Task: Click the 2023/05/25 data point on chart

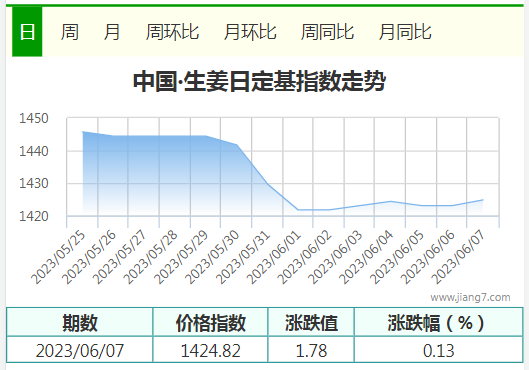Action: click(83, 132)
